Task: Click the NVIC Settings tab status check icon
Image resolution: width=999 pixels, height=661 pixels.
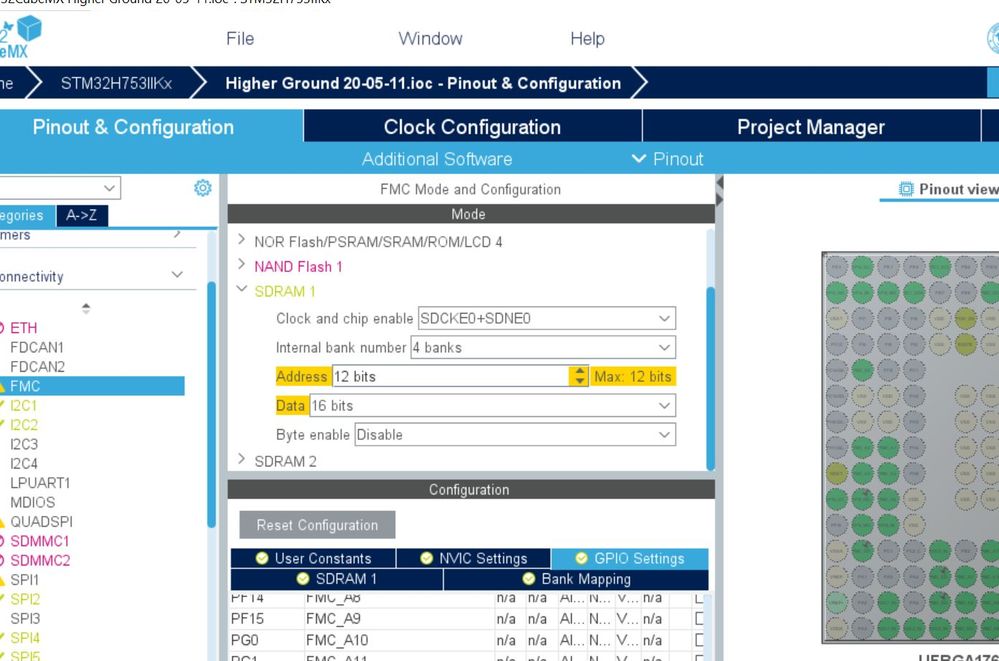Action: (x=426, y=558)
